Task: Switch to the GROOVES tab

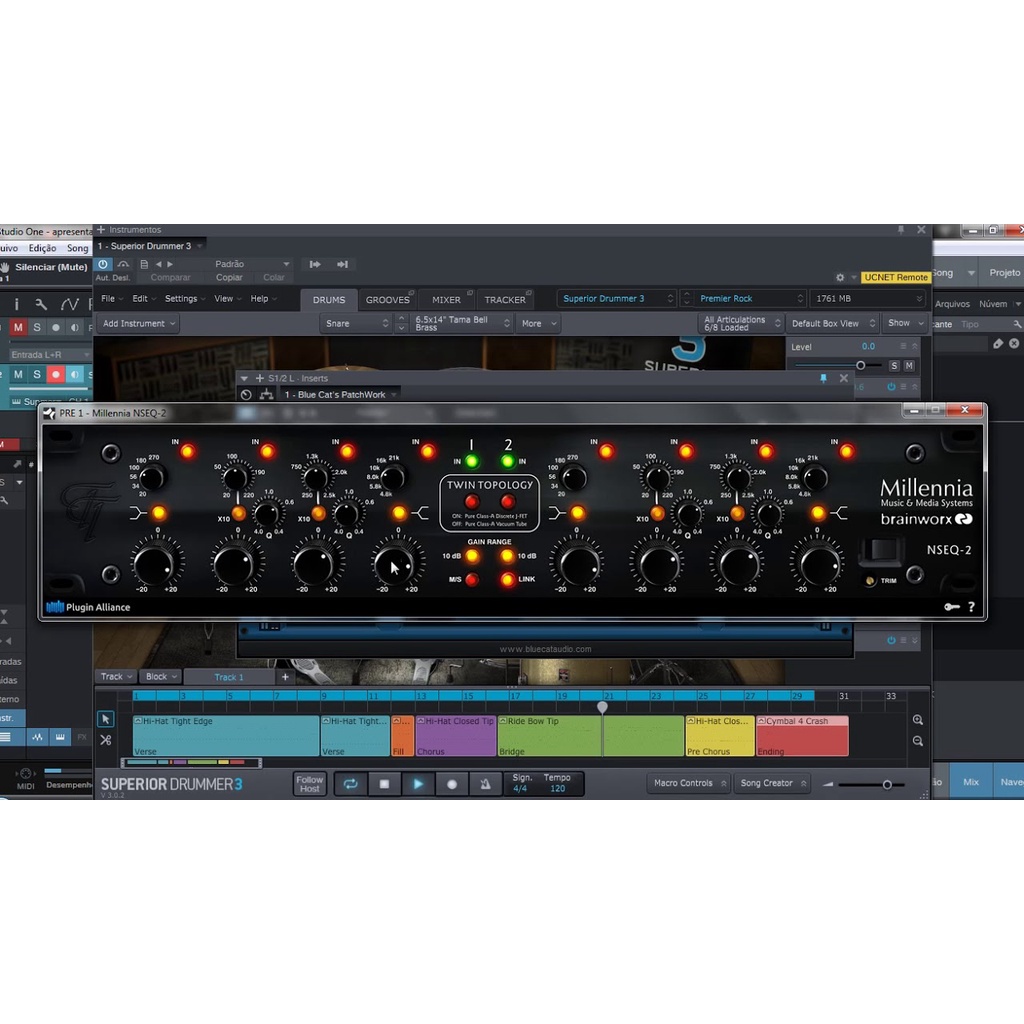Action: (x=387, y=300)
